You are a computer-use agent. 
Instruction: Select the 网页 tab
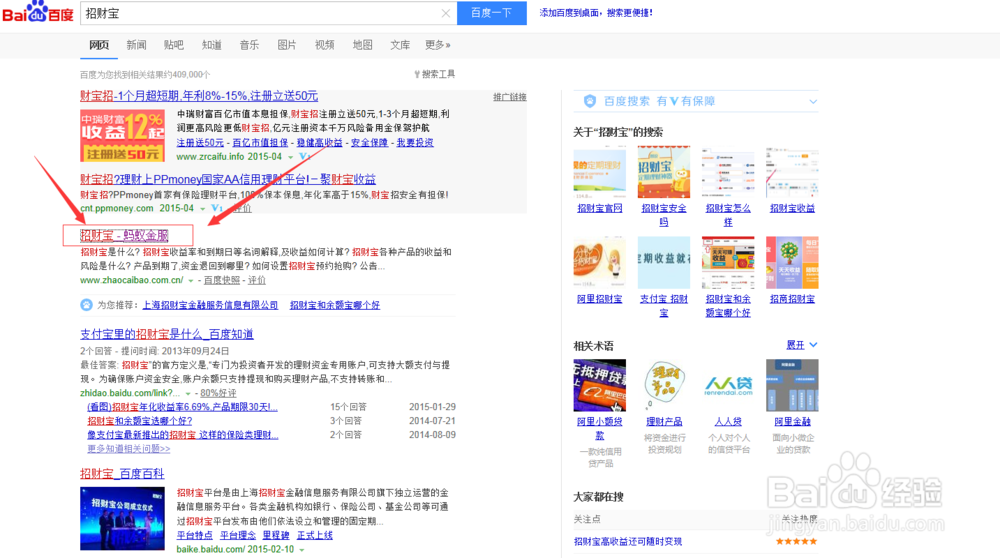99,45
